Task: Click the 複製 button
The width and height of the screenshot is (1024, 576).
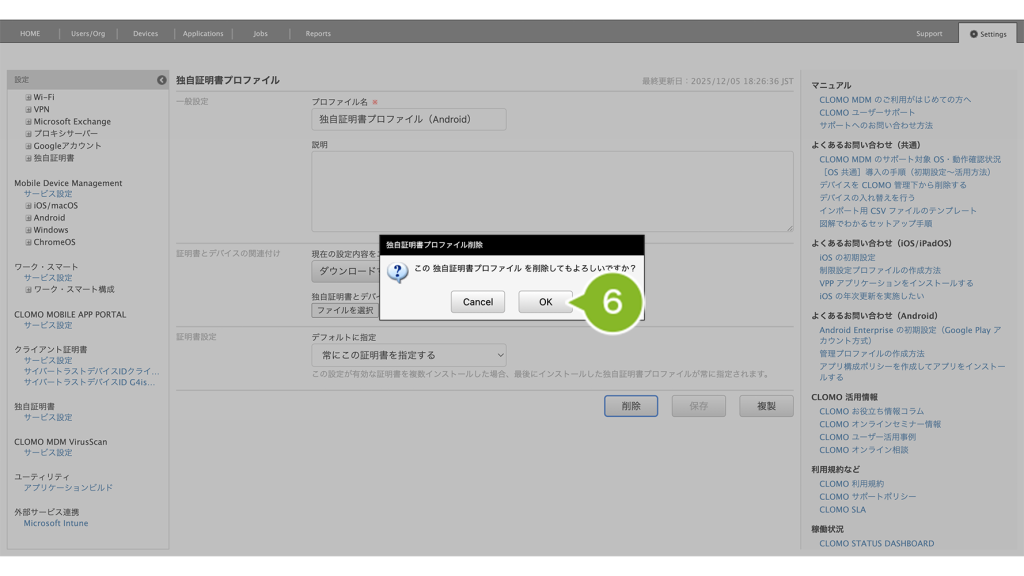Action: (x=766, y=406)
